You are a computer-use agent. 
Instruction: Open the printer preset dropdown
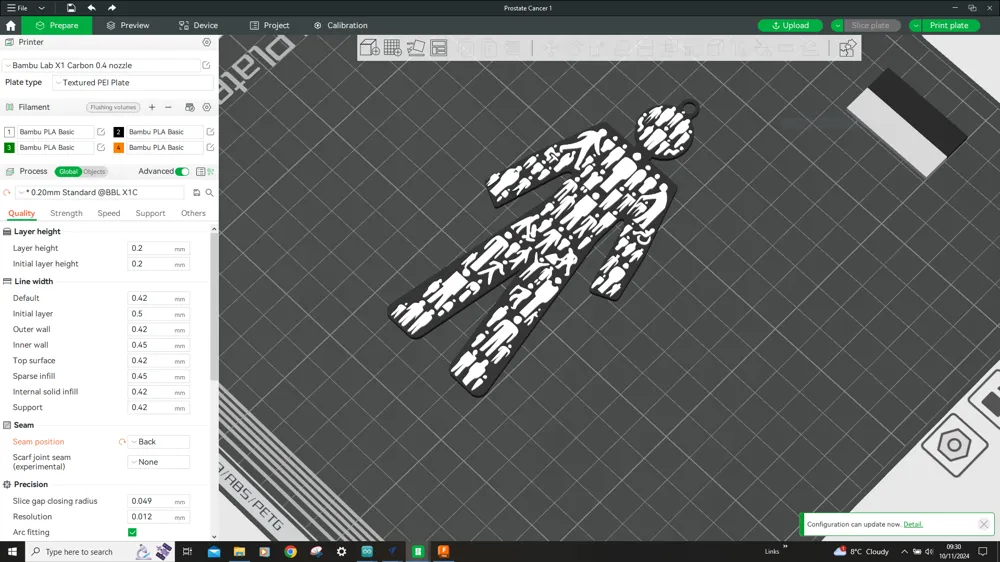point(102,65)
